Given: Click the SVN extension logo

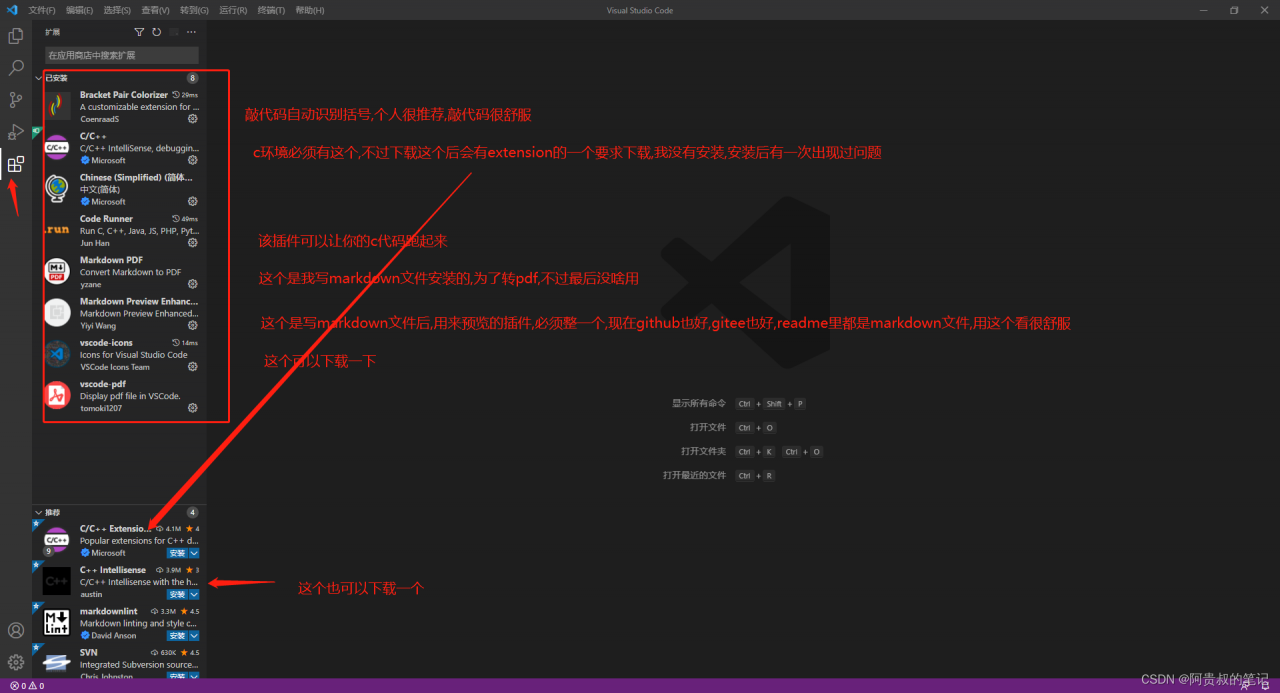Looking at the screenshot, I should coord(57,662).
